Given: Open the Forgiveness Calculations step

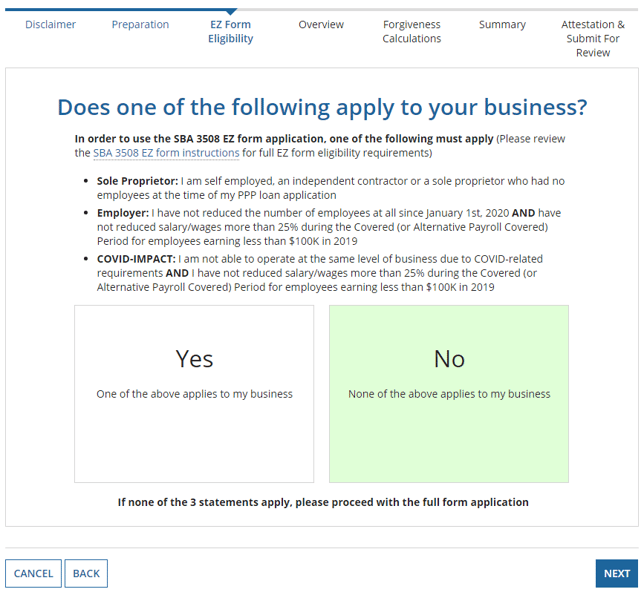Looking at the screenshot, I should pos(412,32).
